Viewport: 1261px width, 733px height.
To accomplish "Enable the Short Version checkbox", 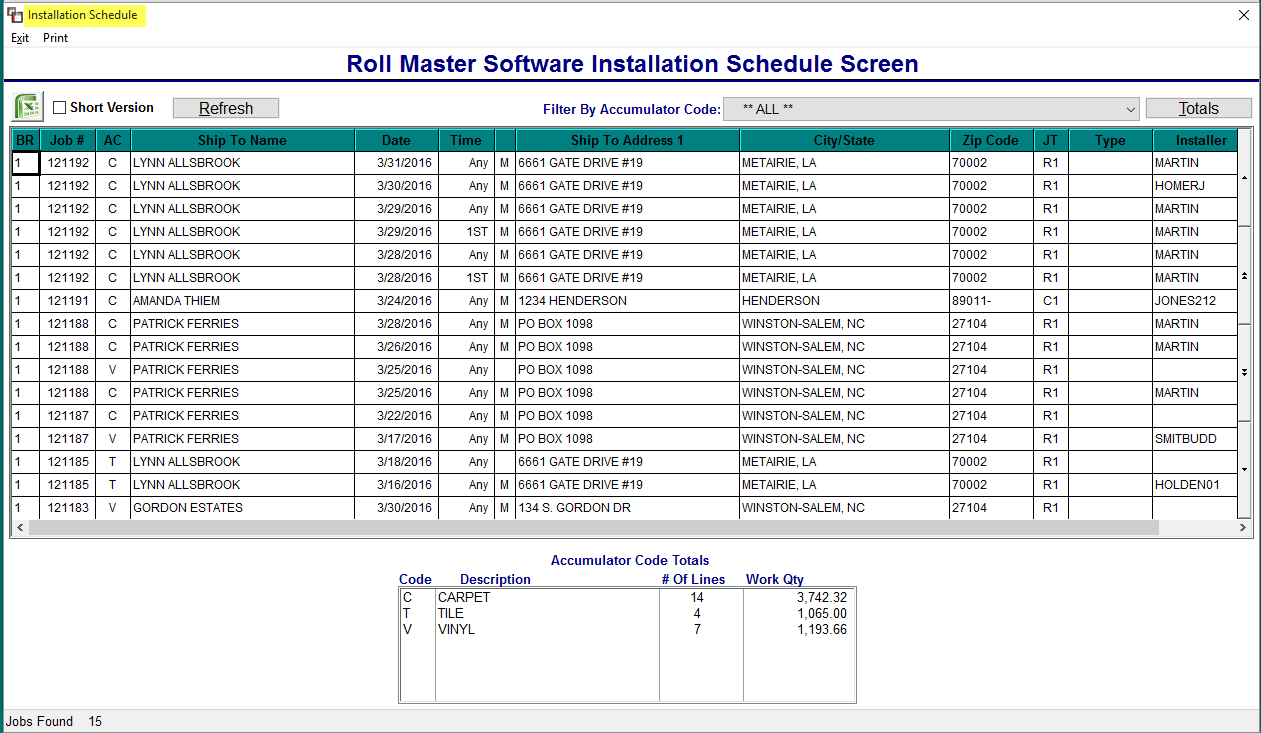I will (60, 108).
